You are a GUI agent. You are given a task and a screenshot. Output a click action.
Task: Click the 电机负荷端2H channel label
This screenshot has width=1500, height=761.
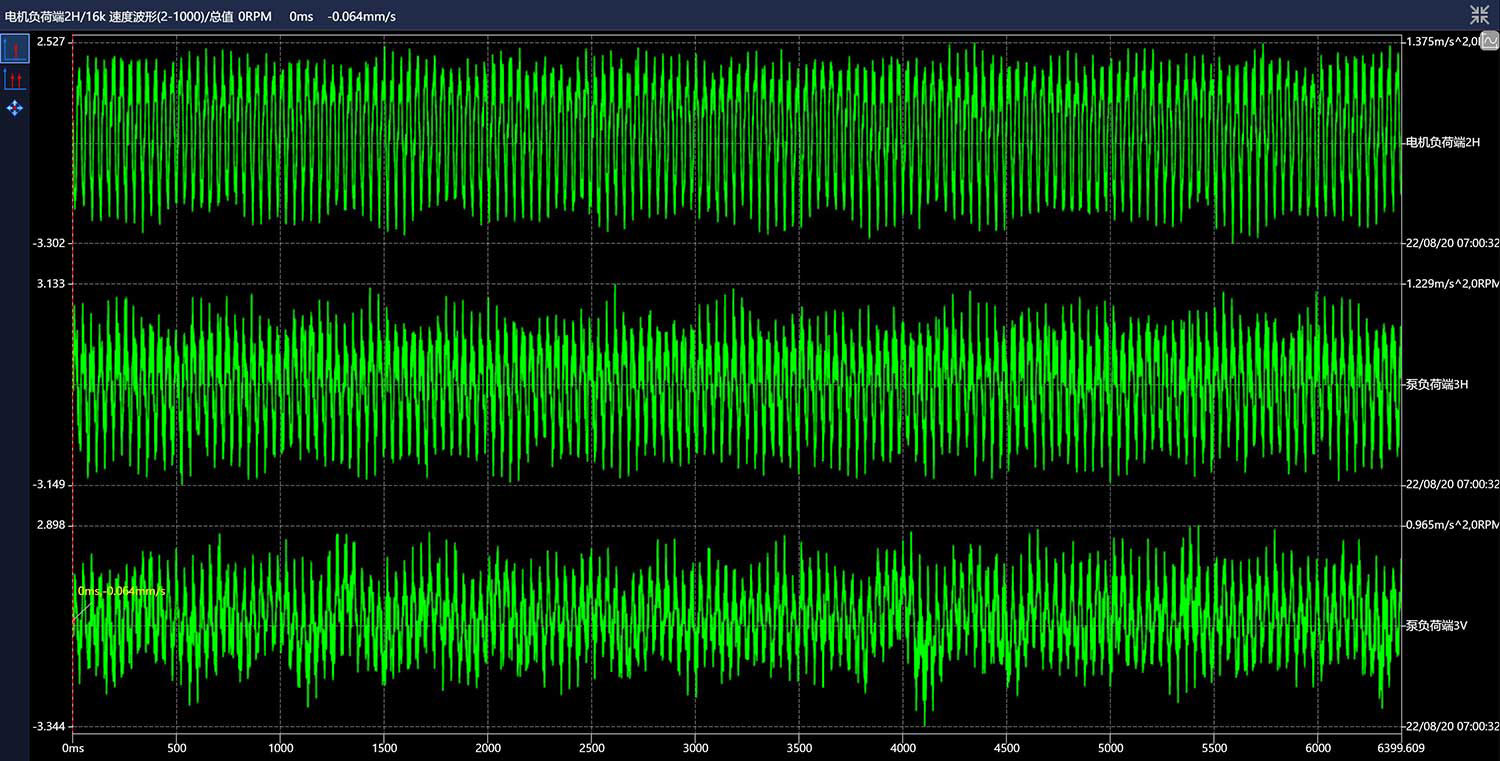pos(1442,143)
